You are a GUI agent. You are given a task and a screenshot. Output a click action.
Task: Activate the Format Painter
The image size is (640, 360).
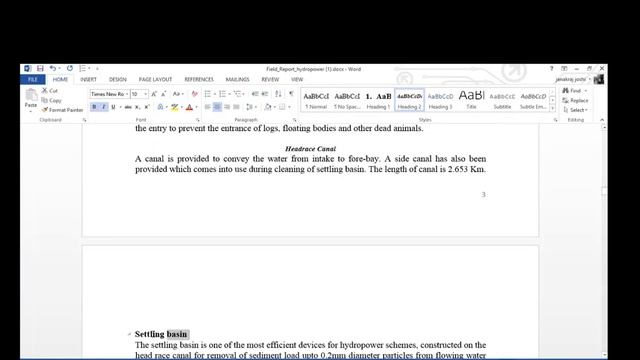click(62, 110)
